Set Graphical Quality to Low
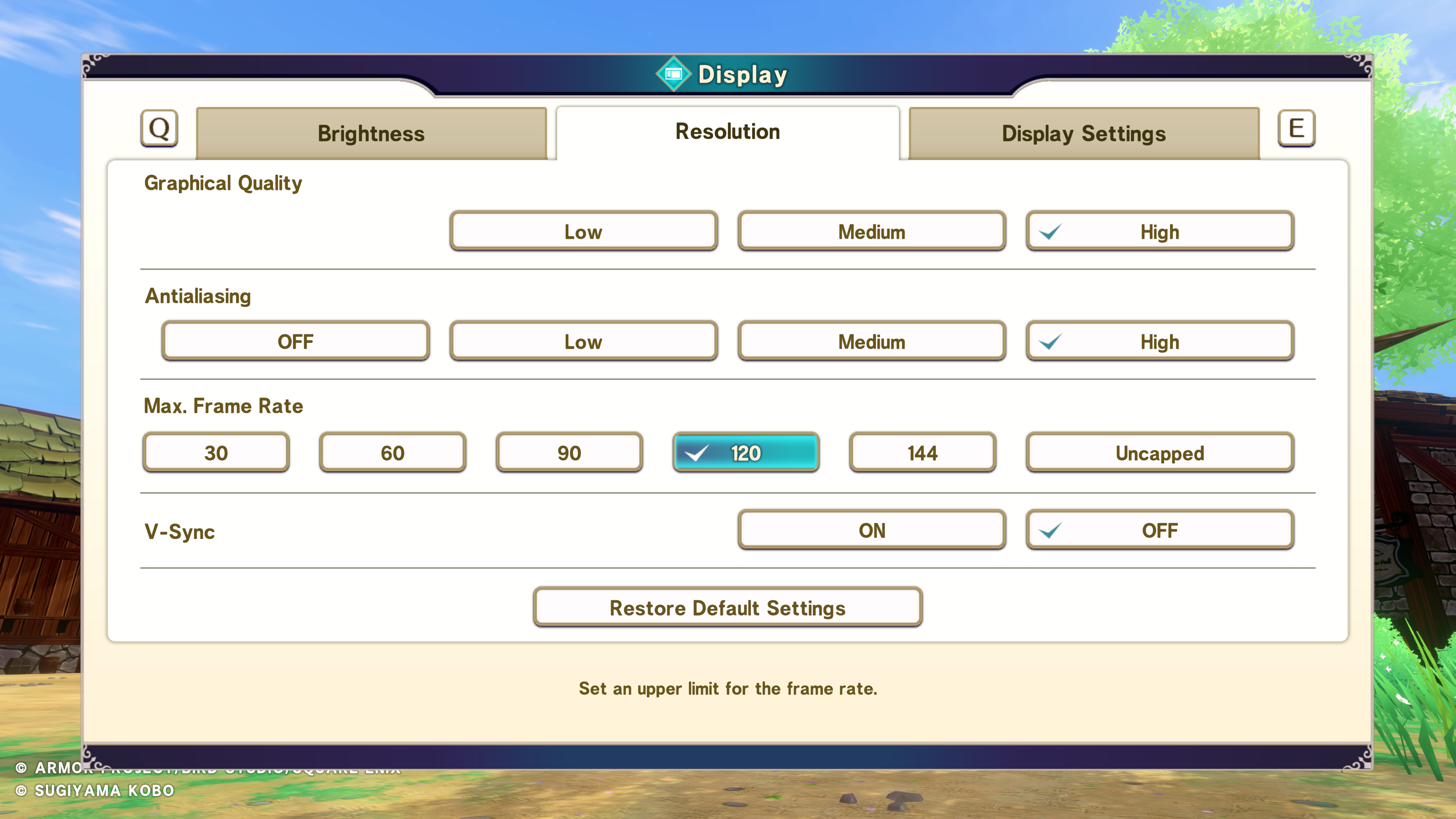This screenshot has width=1456, height=819. (x=583, y=231)
